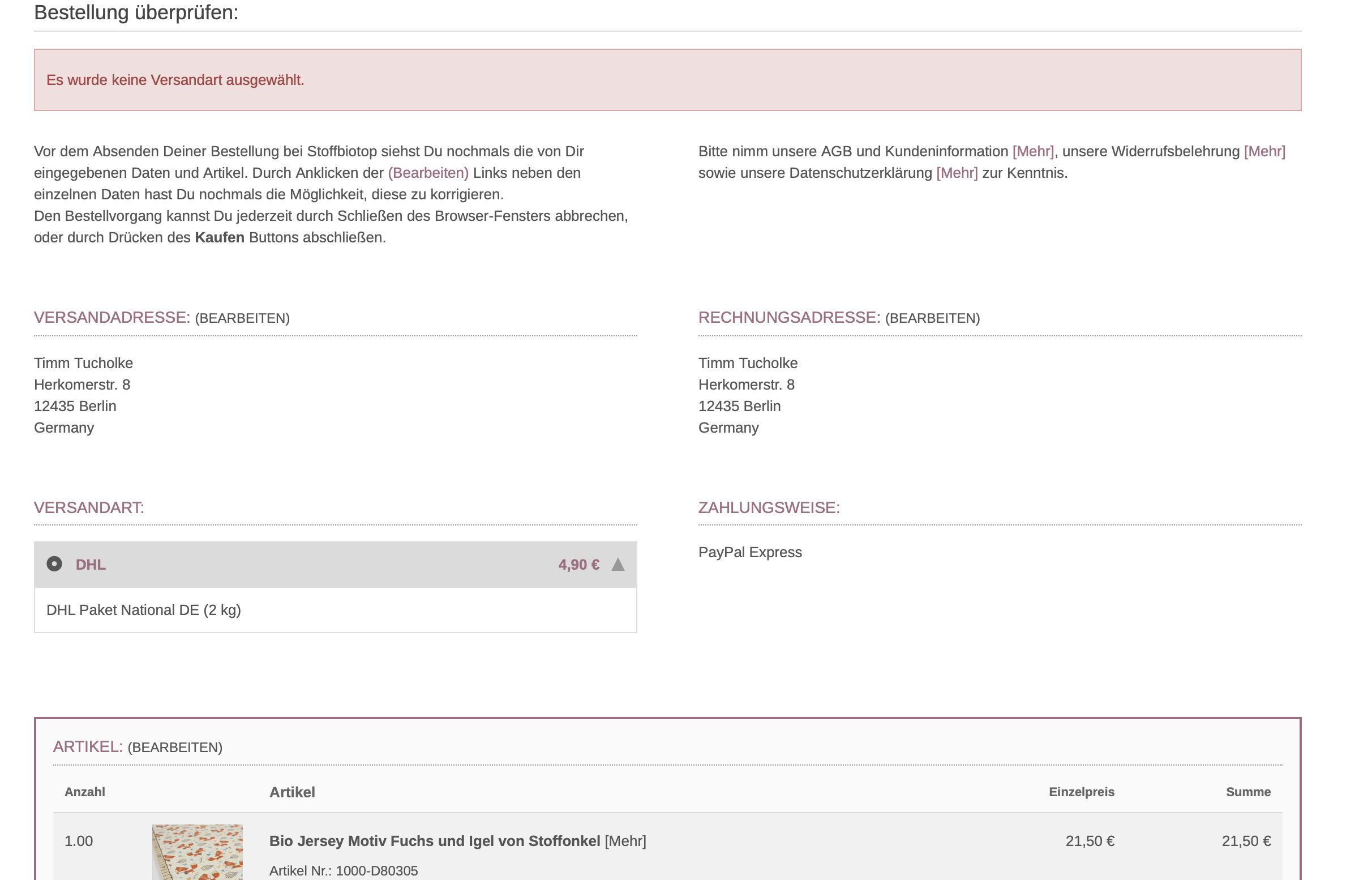This screenshot has width=1372, height=880.
Task: Open Widerrufsbelehrung Mehr link
Action: (x=1263, y=151)
